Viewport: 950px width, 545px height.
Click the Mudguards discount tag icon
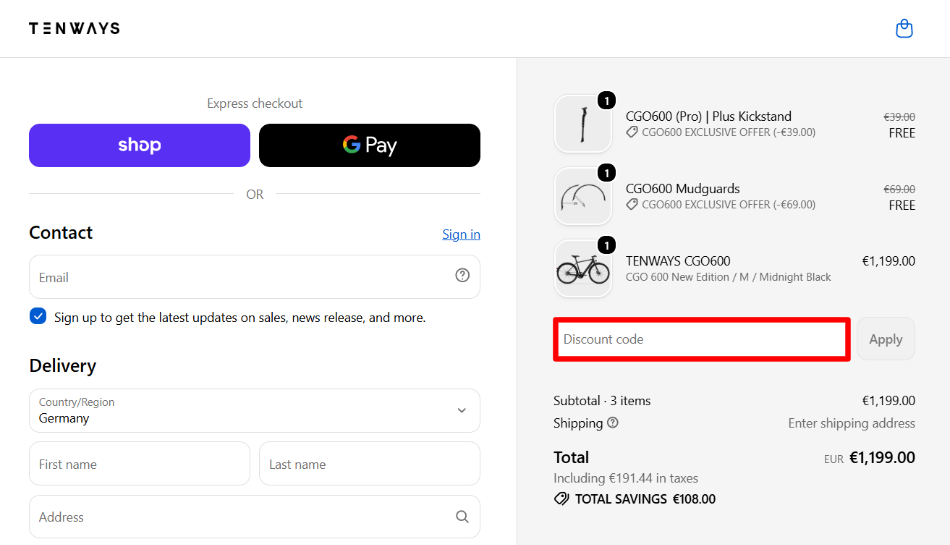632,205
